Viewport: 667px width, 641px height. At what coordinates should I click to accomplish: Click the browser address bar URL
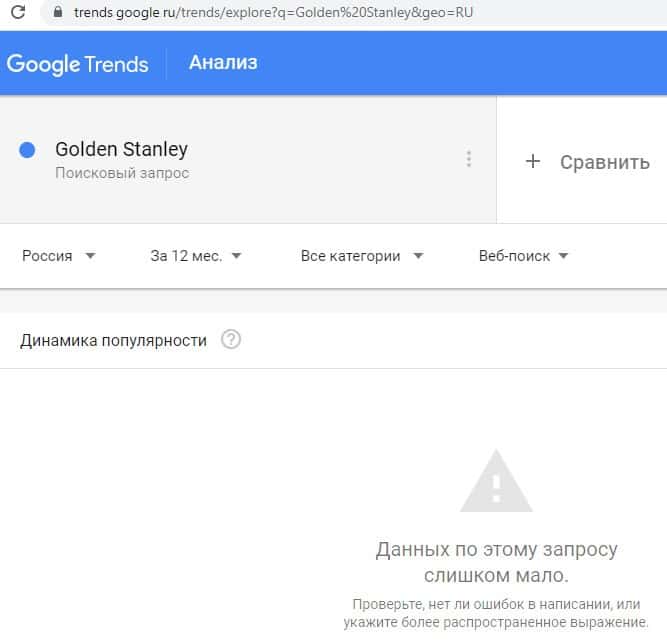pos(272,13)
